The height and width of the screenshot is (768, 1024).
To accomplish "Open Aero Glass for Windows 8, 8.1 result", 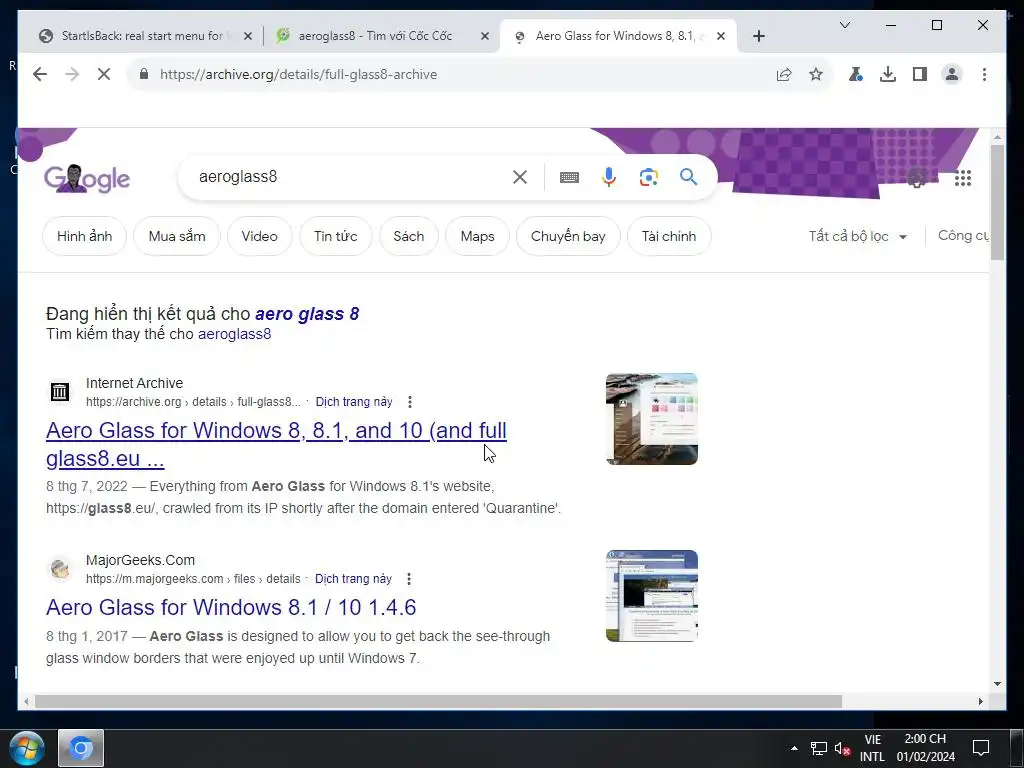I will click(x=276, y=444).
